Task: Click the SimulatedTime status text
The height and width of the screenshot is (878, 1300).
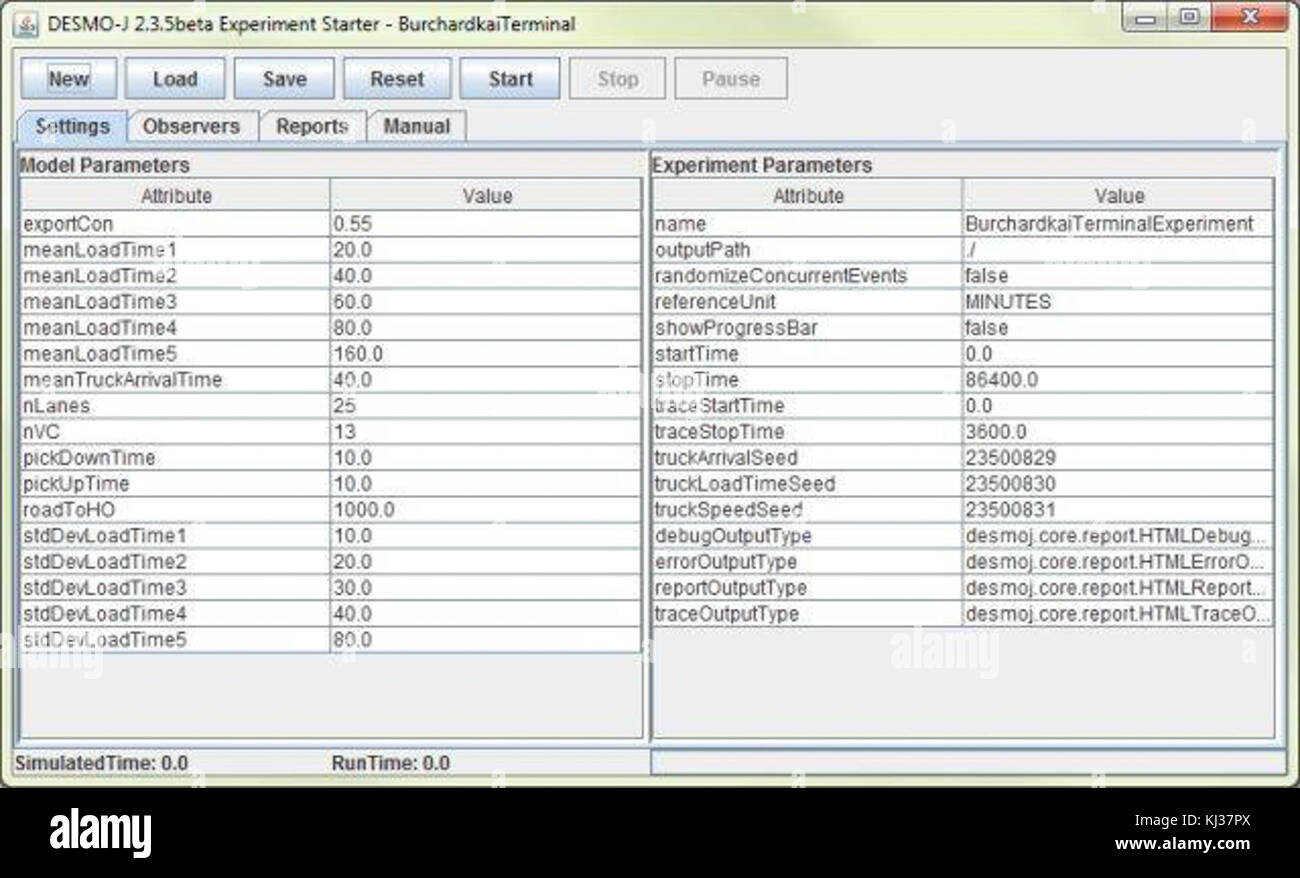Action: (x=101, y=763)
